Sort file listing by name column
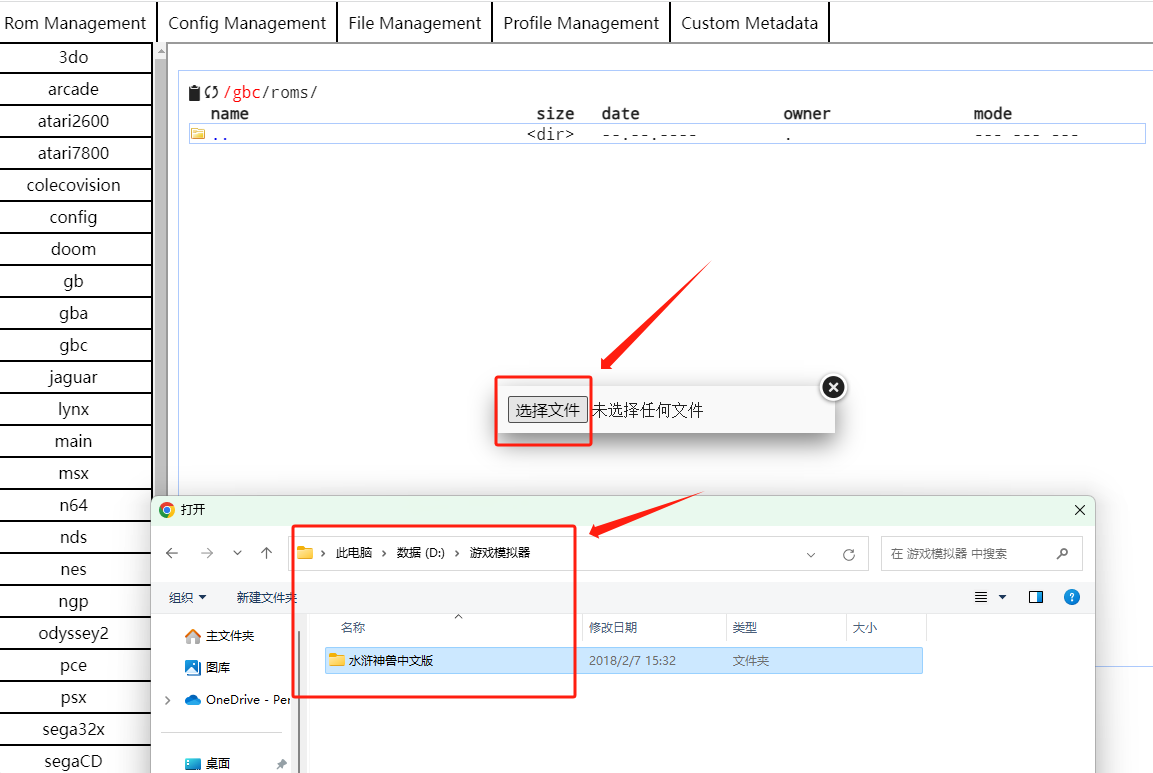Screen dimensions: 1153x773 click(229, 114)
